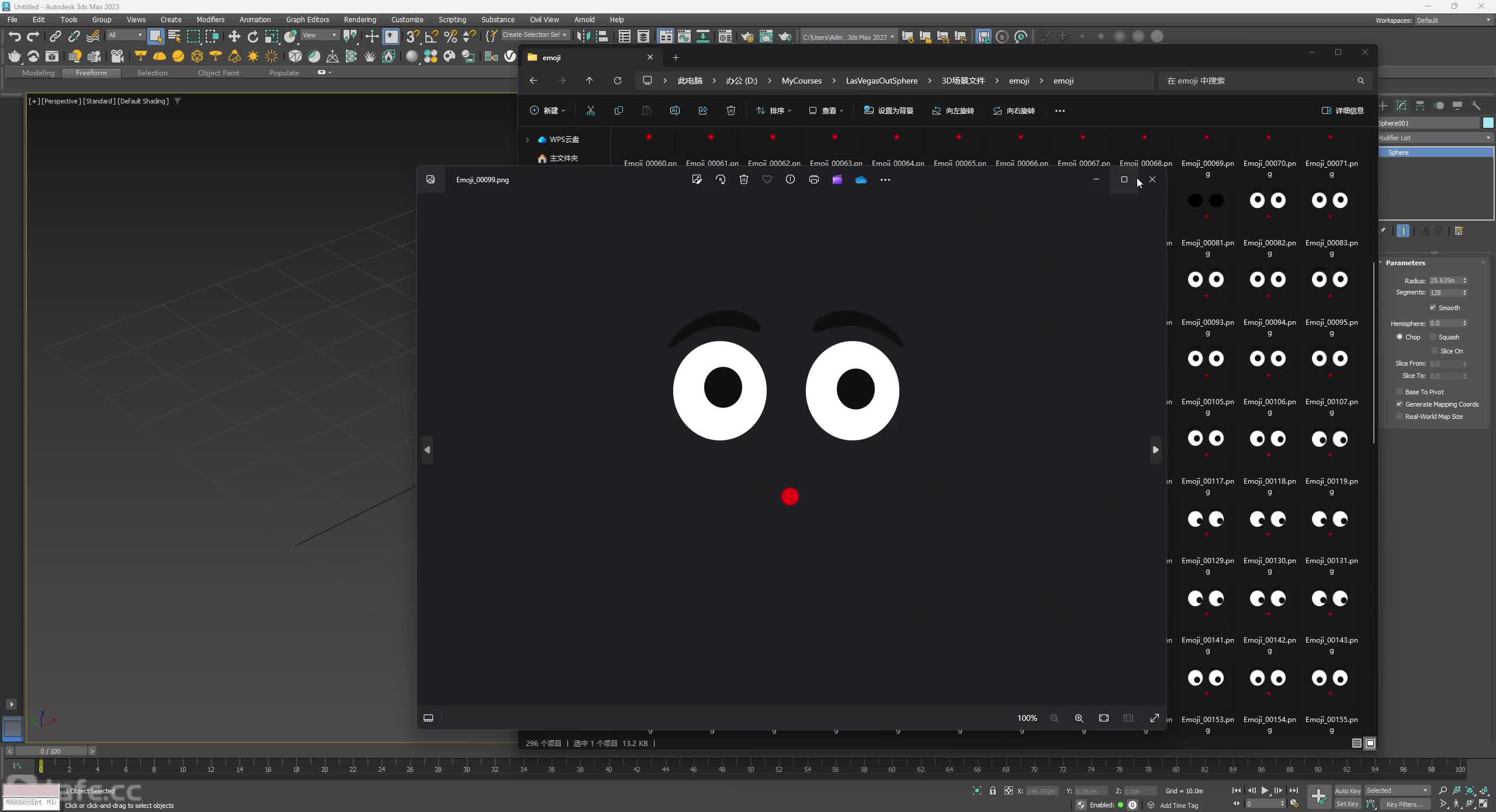Click the teapot Render Production icon
The height and width of the screenshot is (812, 1496).
(785, 36)
